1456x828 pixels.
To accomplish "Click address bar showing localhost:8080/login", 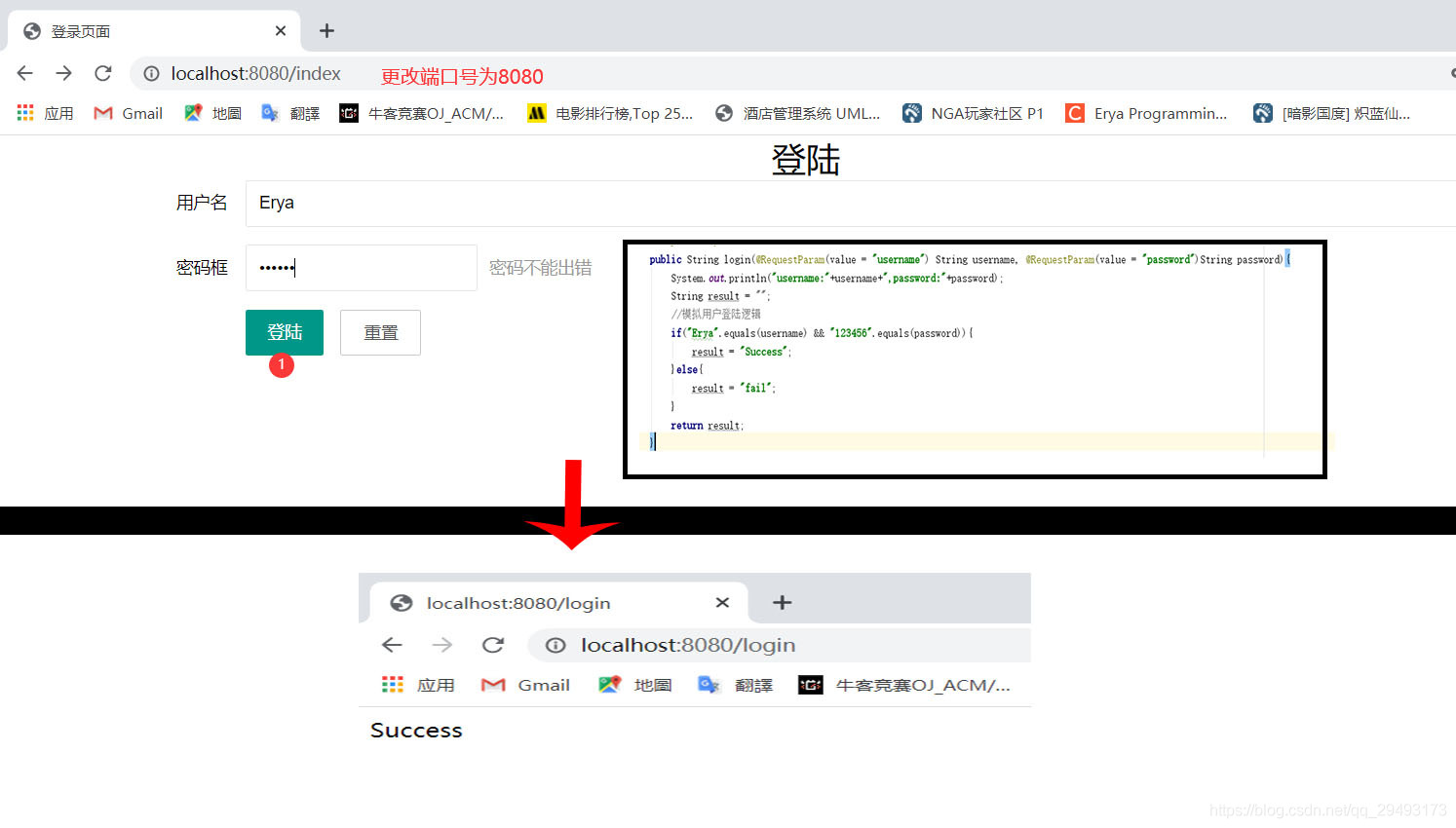I will (779, 645).
